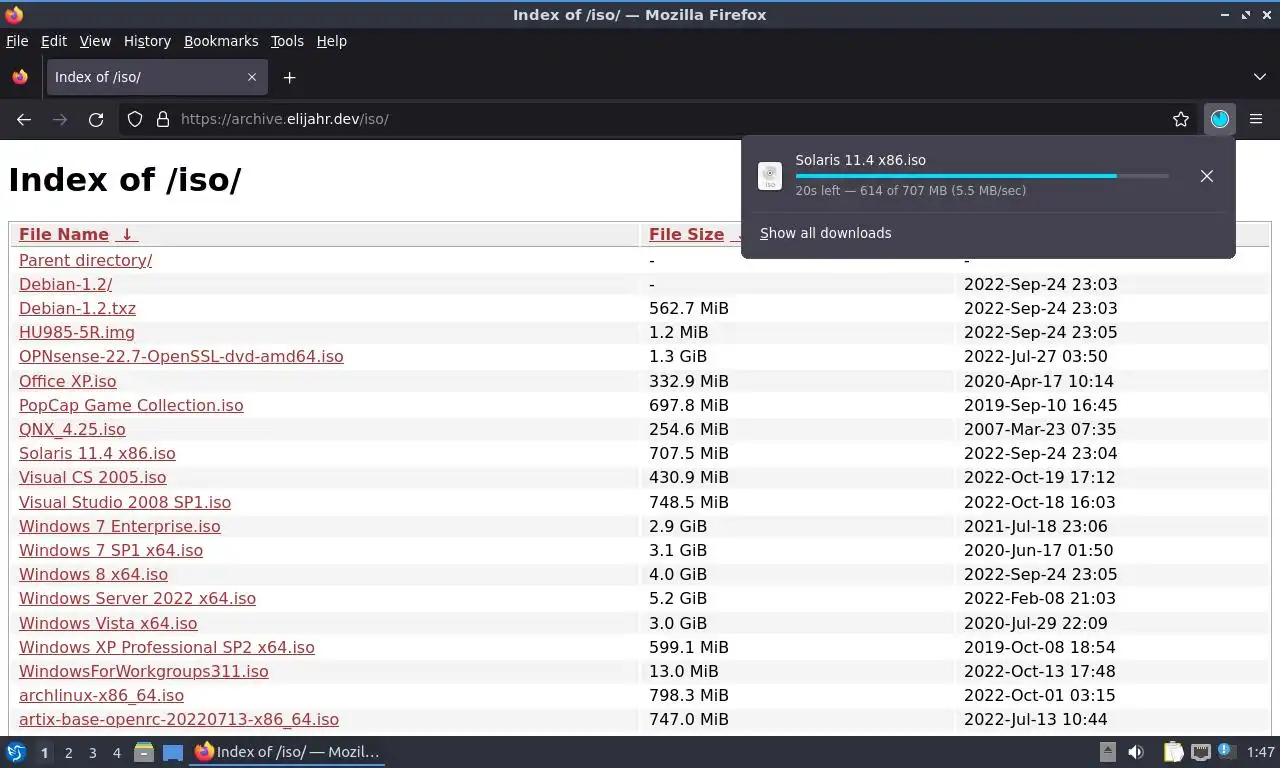This screenshot has width=1280, height=768.
Task: Switch to workspace 3 in taskbar
Action: pyautogui.click(x=93, y=753)
